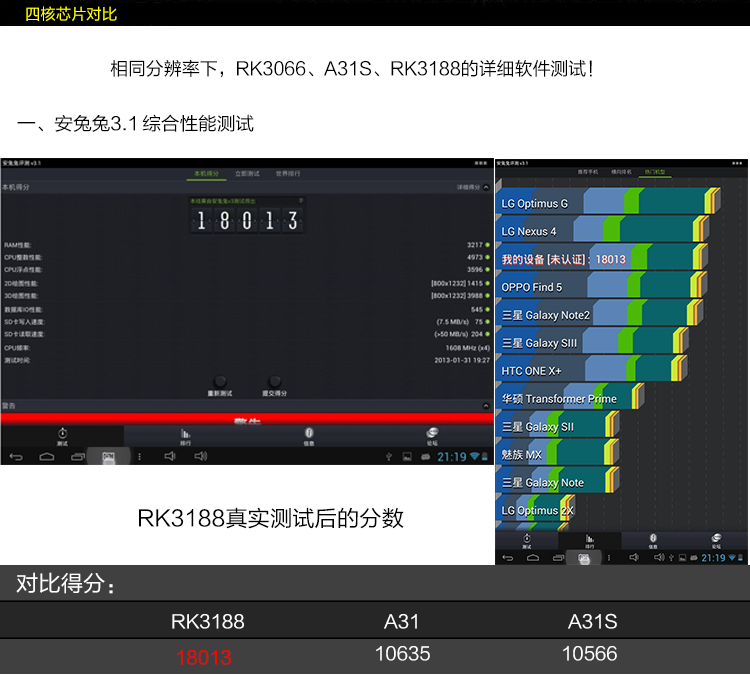Select the 我的设备 18013 ranking bar
Screen dimensions: 750x696
601,257
